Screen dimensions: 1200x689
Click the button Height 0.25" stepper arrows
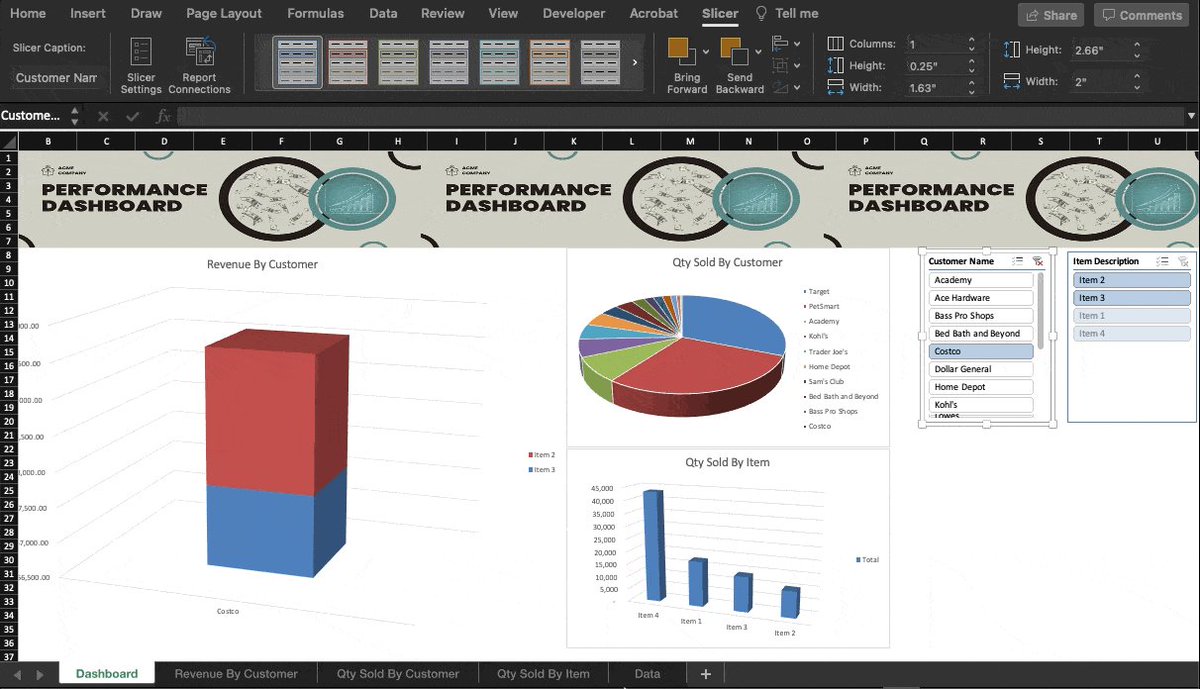[x=971, y=66]
